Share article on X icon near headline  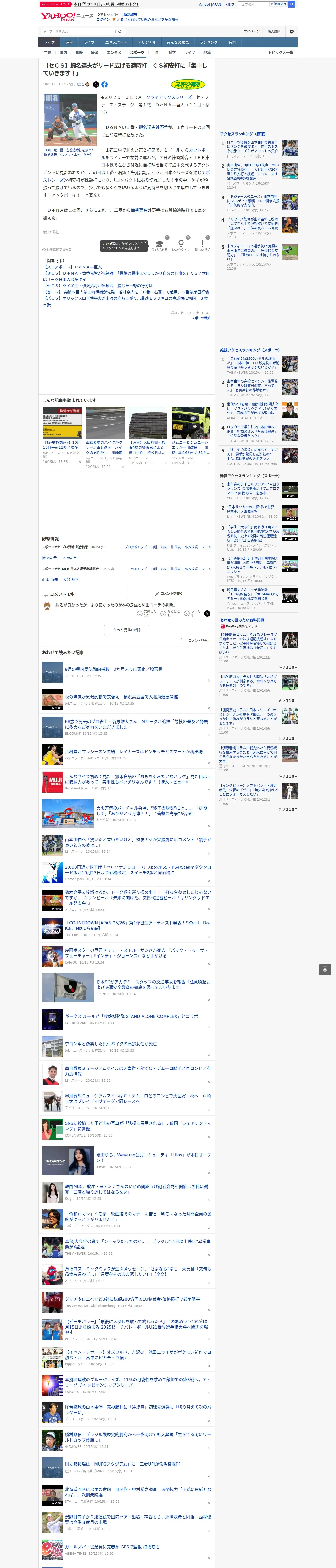[96, 85]
